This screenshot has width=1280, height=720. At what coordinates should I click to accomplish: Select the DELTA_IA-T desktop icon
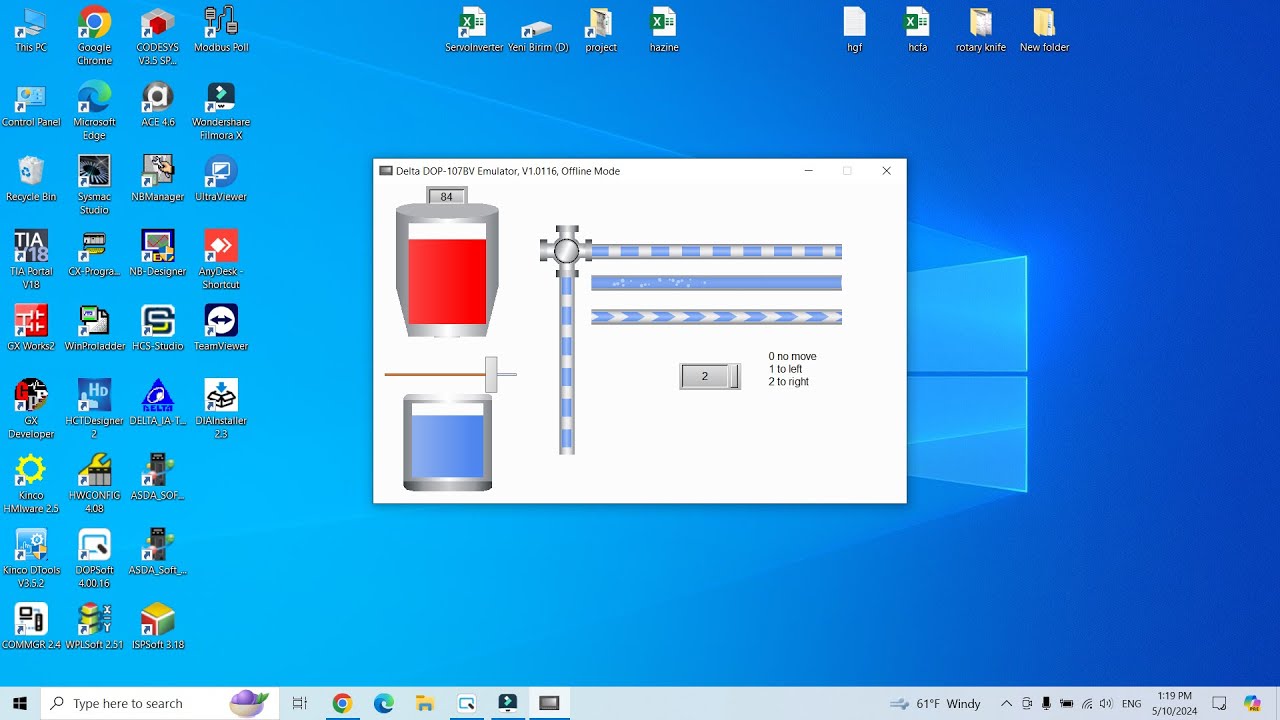[157, 402]
